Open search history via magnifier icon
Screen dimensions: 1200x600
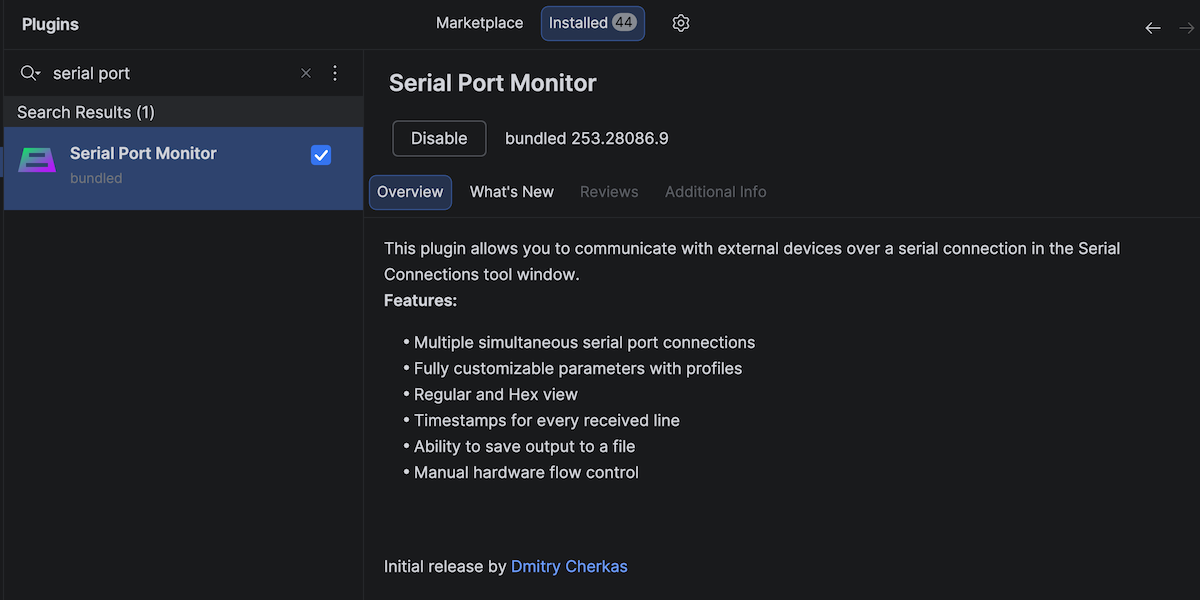pos(30,73)
